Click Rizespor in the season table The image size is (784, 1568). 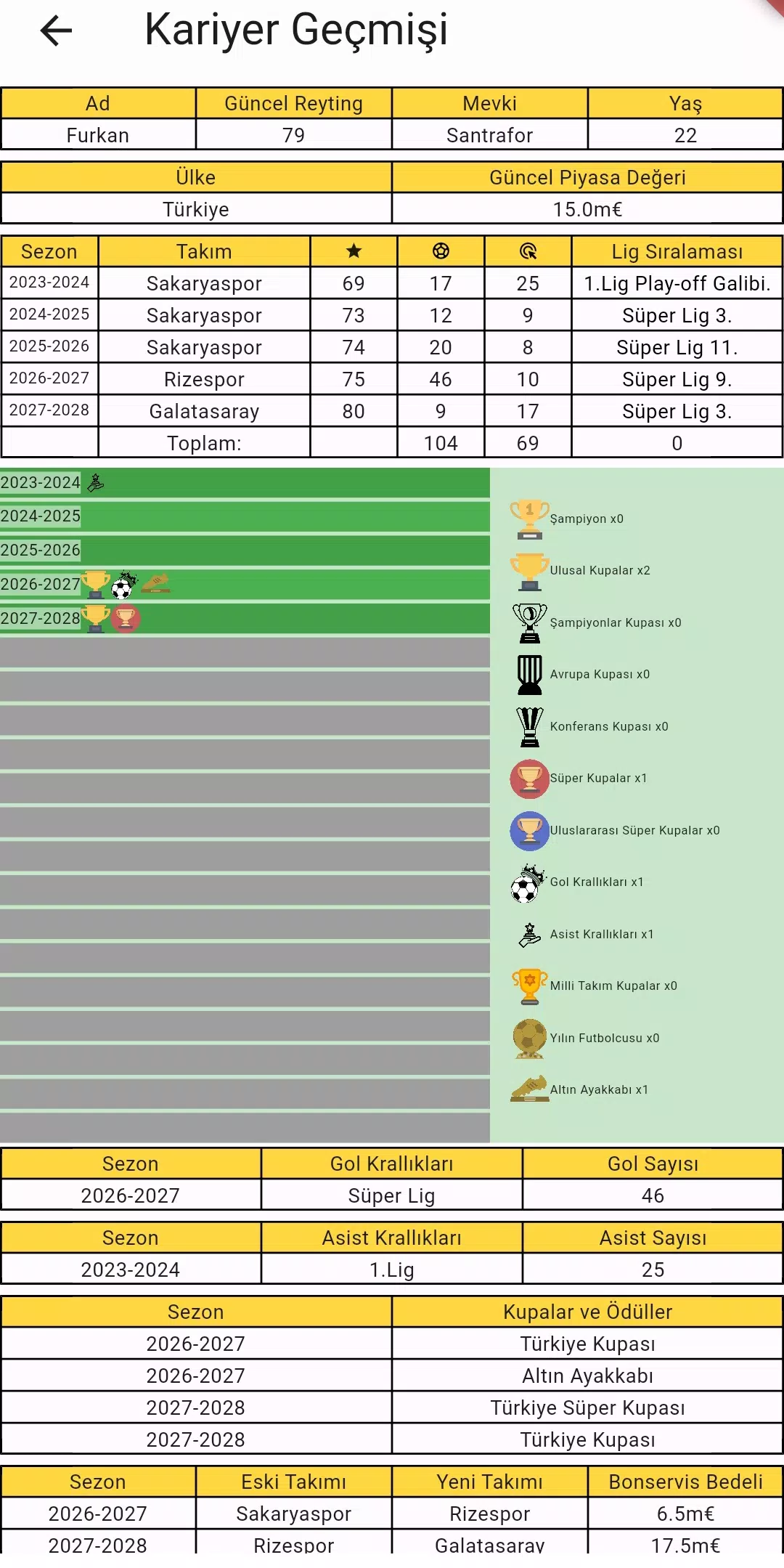[x=204, y=380]
